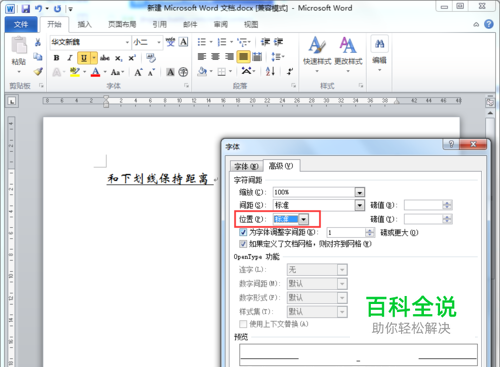Open the 缩放 100% scale dropdown
Image resolution: width=500 pixels, height=367 pixels.
pos(359,192)
